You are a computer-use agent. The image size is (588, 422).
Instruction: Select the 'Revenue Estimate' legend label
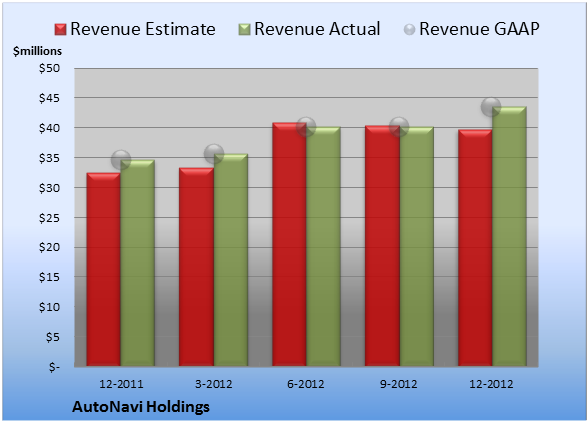pyautogui.click(x=143, y=29)
